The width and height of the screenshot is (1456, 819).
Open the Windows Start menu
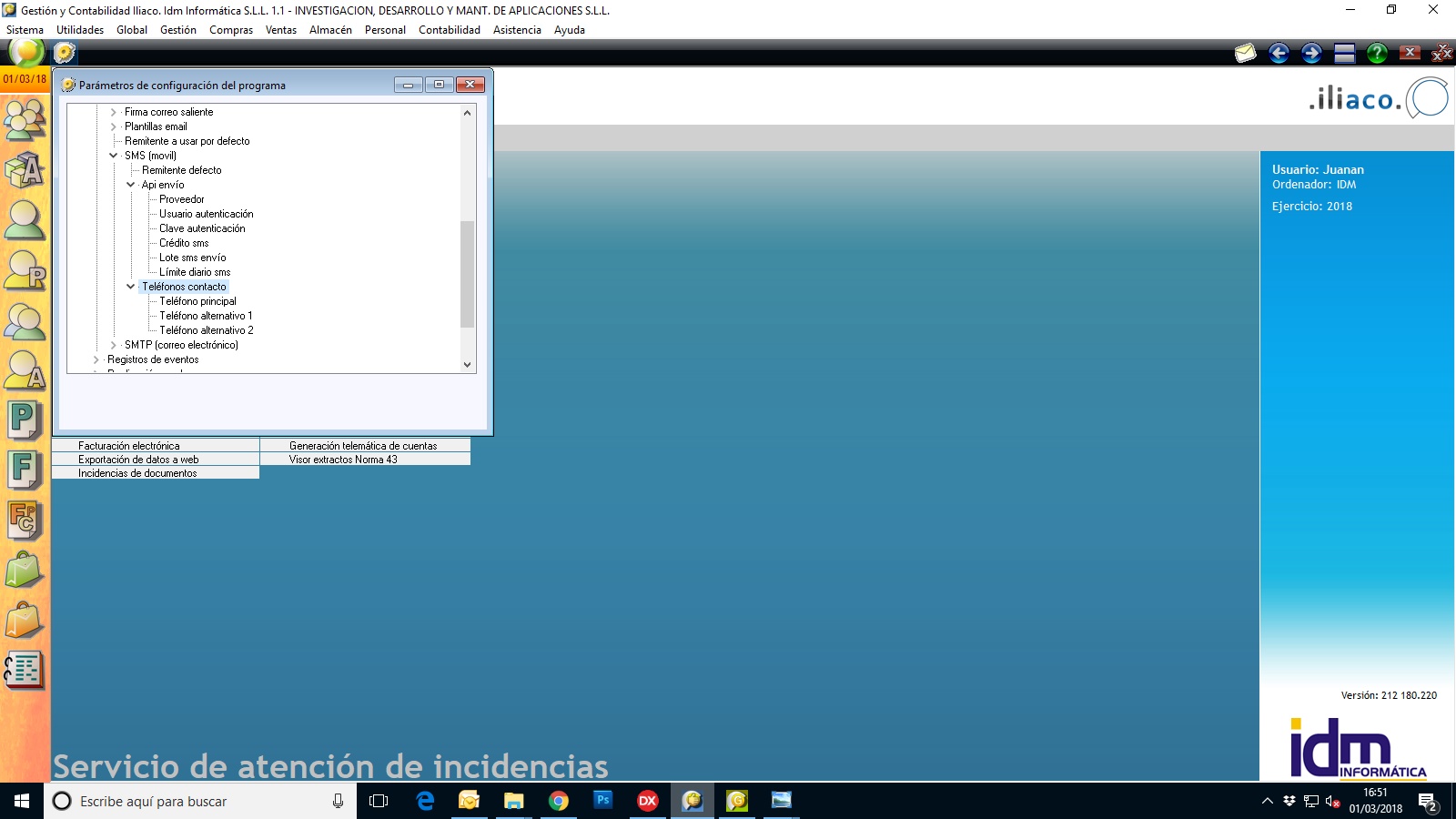(22, 801)
